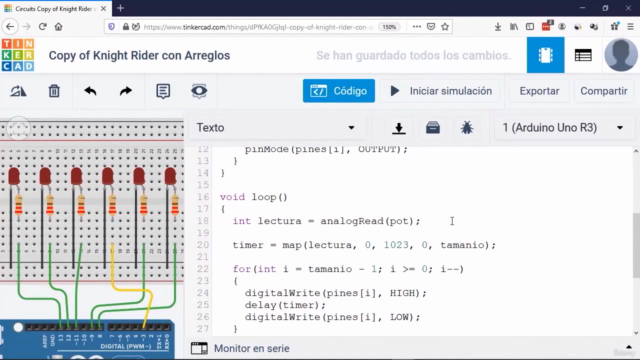Screen dimensions: 640x360
Task: Click the Pocket save icon
Action: click(431, 27)
